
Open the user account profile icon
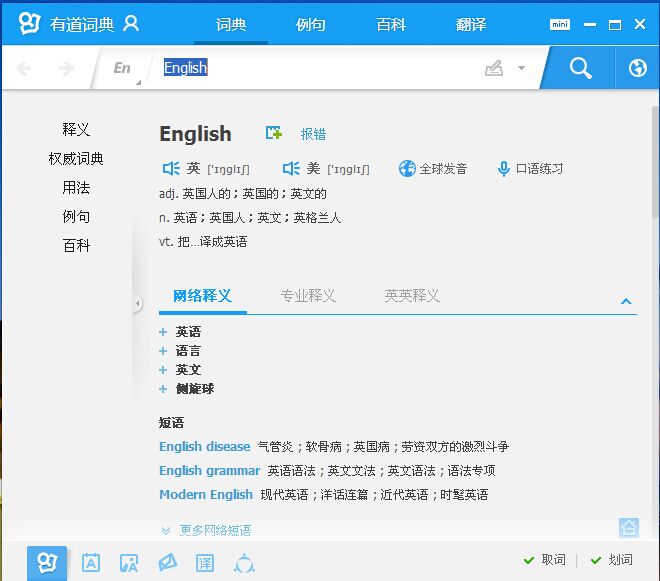[131, 24]
